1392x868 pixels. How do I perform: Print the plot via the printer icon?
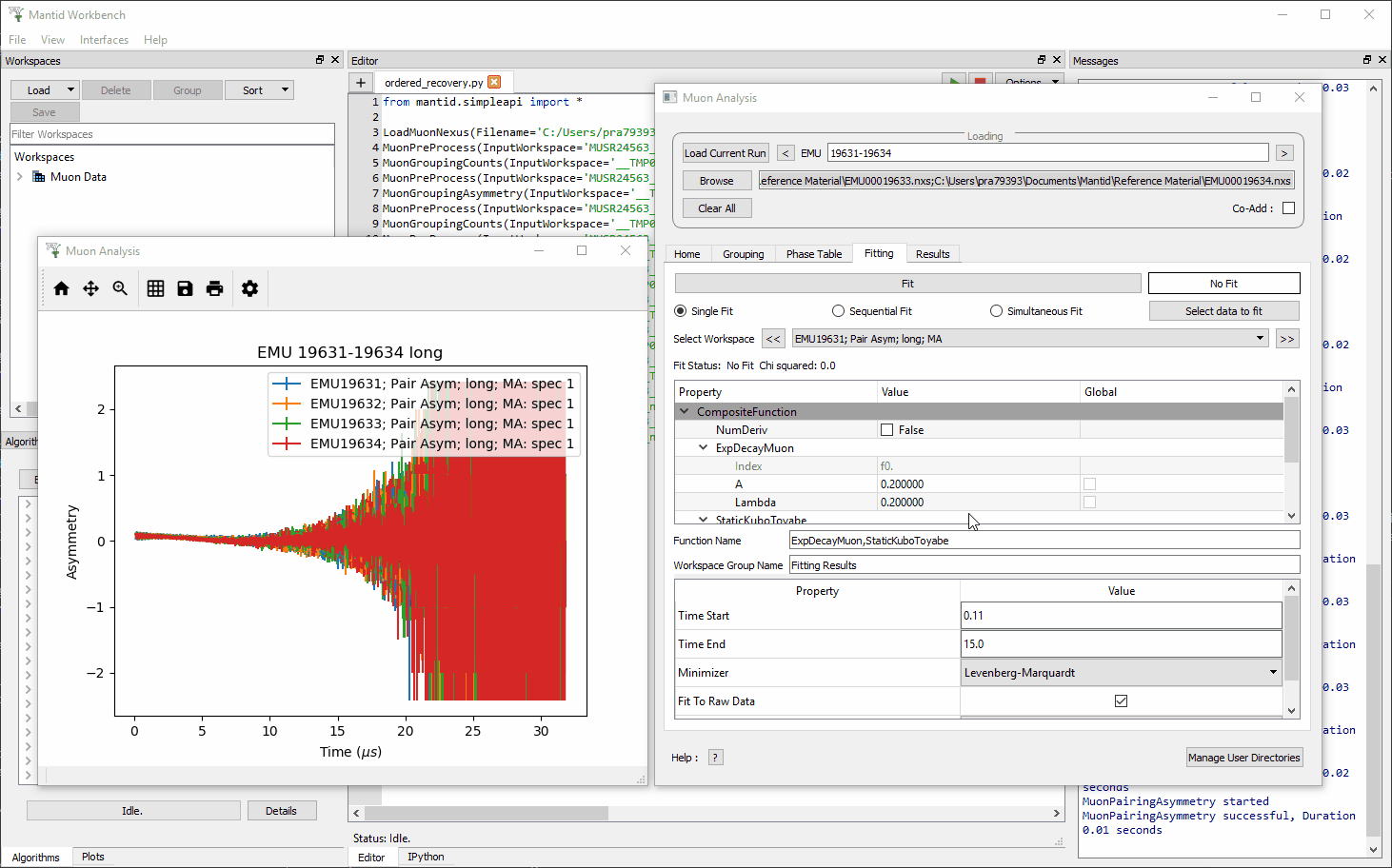click(214, 287)
